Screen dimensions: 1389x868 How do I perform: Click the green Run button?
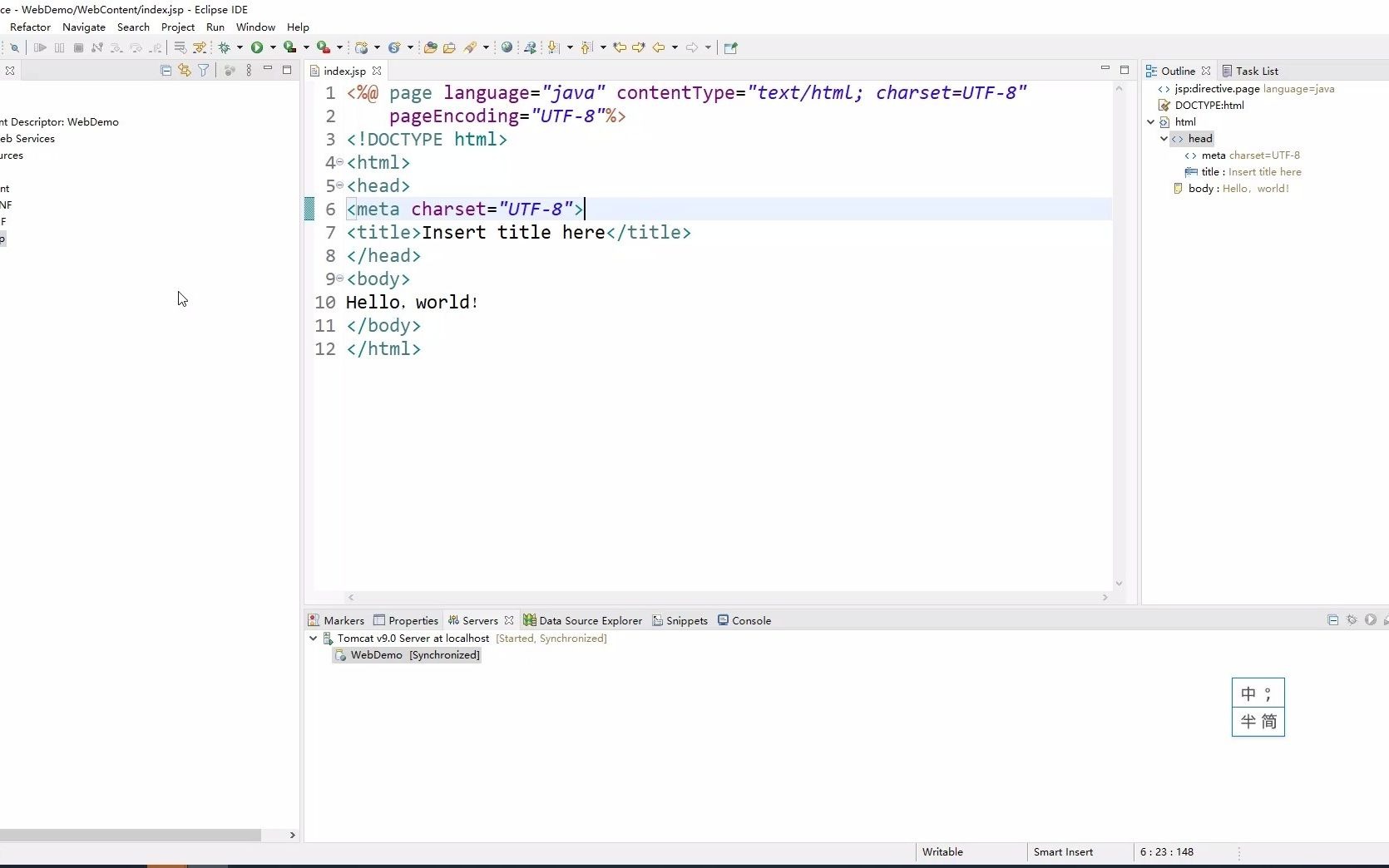coord(257,47)
